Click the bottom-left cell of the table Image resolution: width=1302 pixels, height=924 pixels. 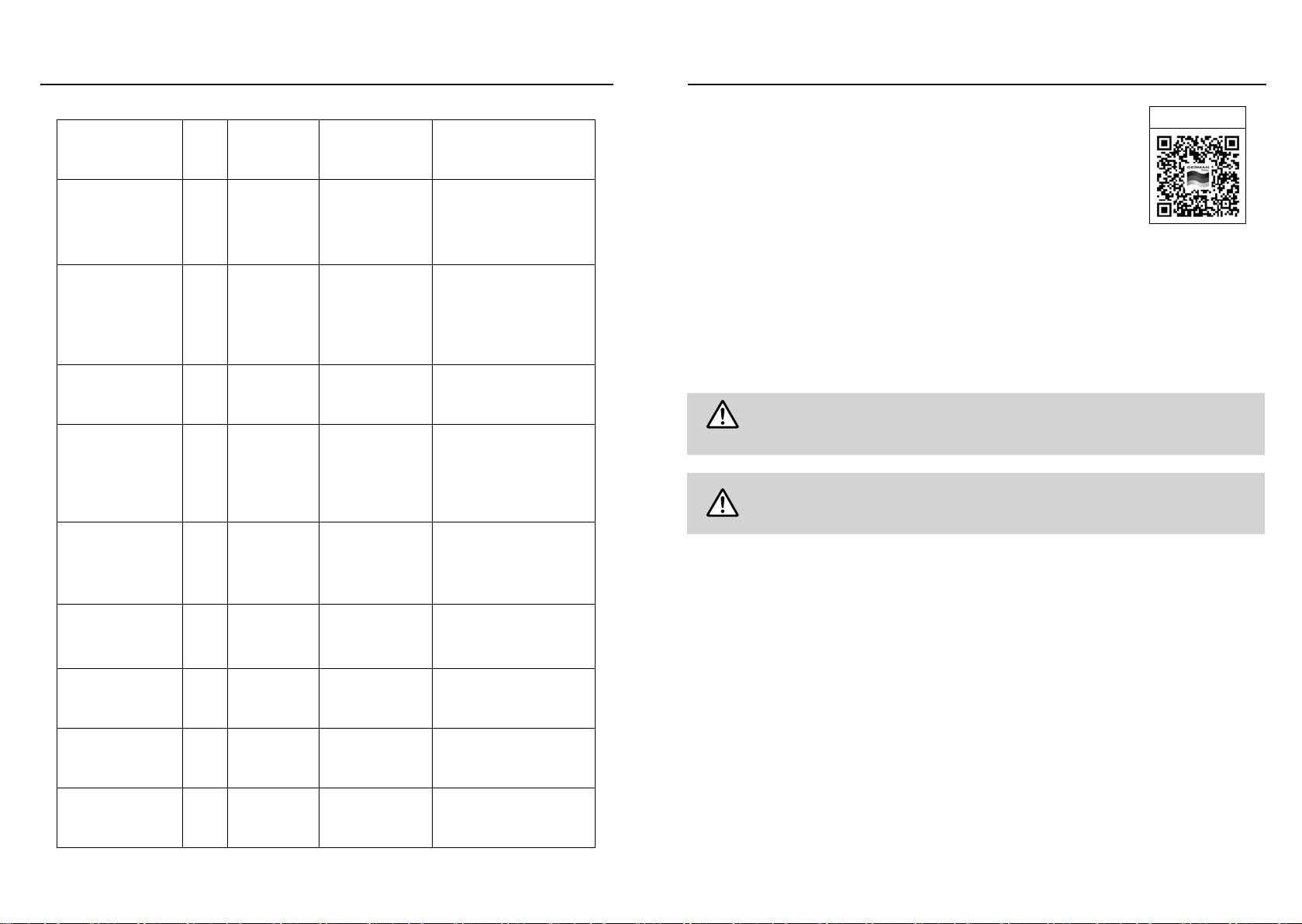[x=119, y=818]
